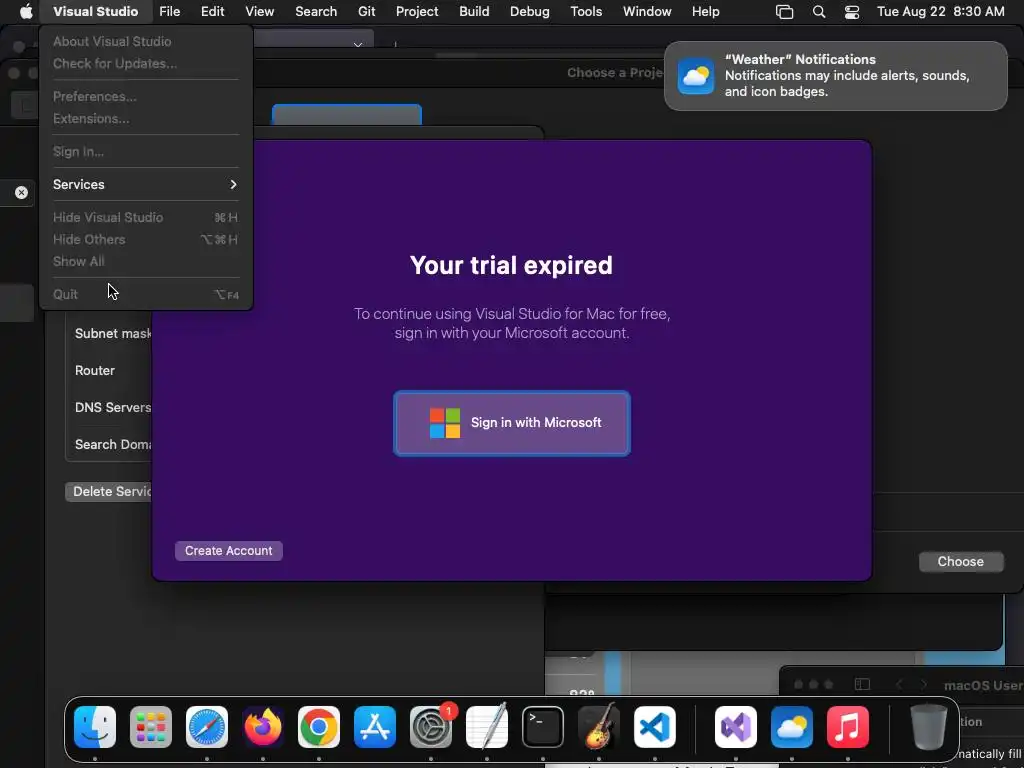This screenshot has width=1024, height=768.
Task: Open the Finder icon in the Dock
Action: 95,727
